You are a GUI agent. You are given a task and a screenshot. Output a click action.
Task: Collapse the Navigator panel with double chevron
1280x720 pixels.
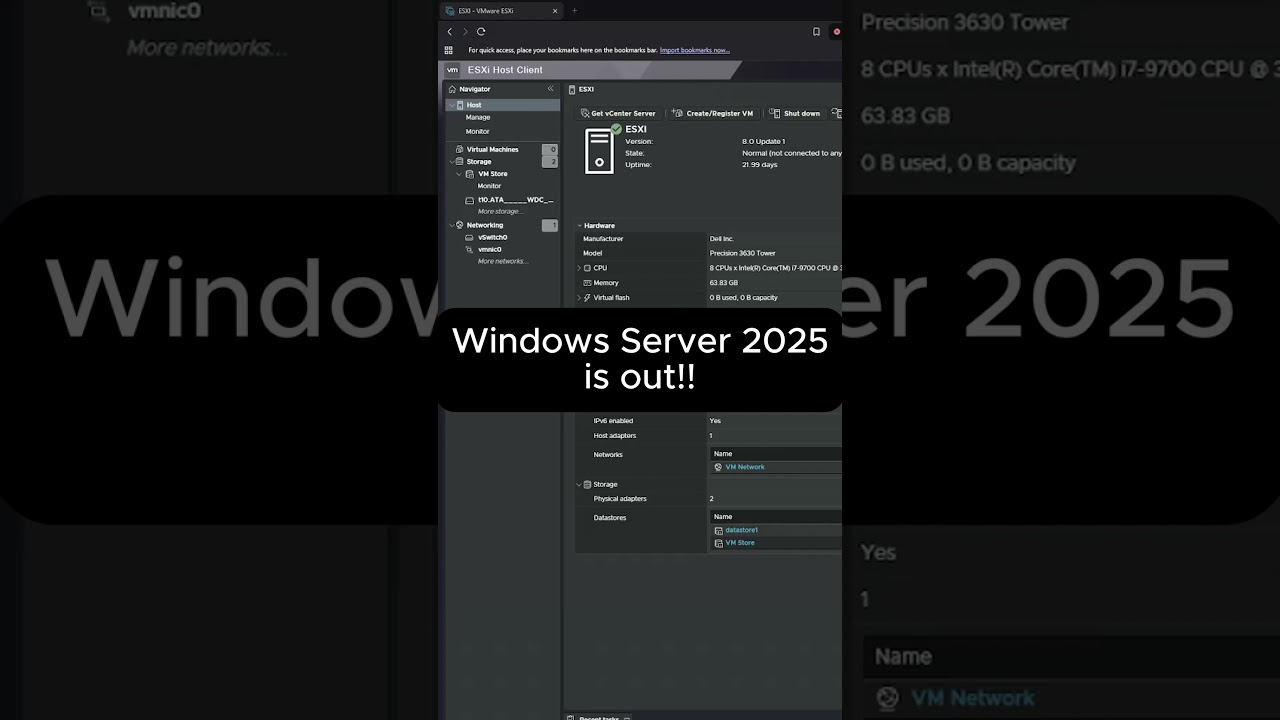(x=550, y=89)
